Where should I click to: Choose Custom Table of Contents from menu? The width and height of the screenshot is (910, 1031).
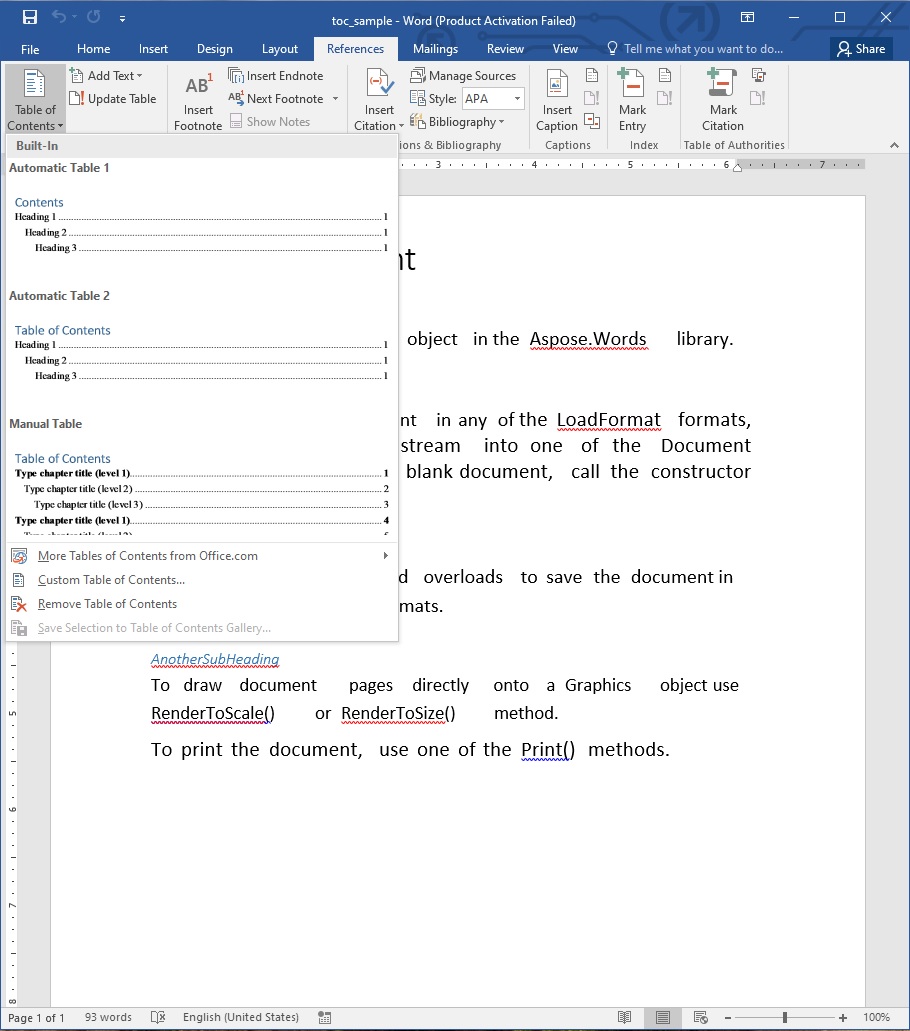pos(111,580)
